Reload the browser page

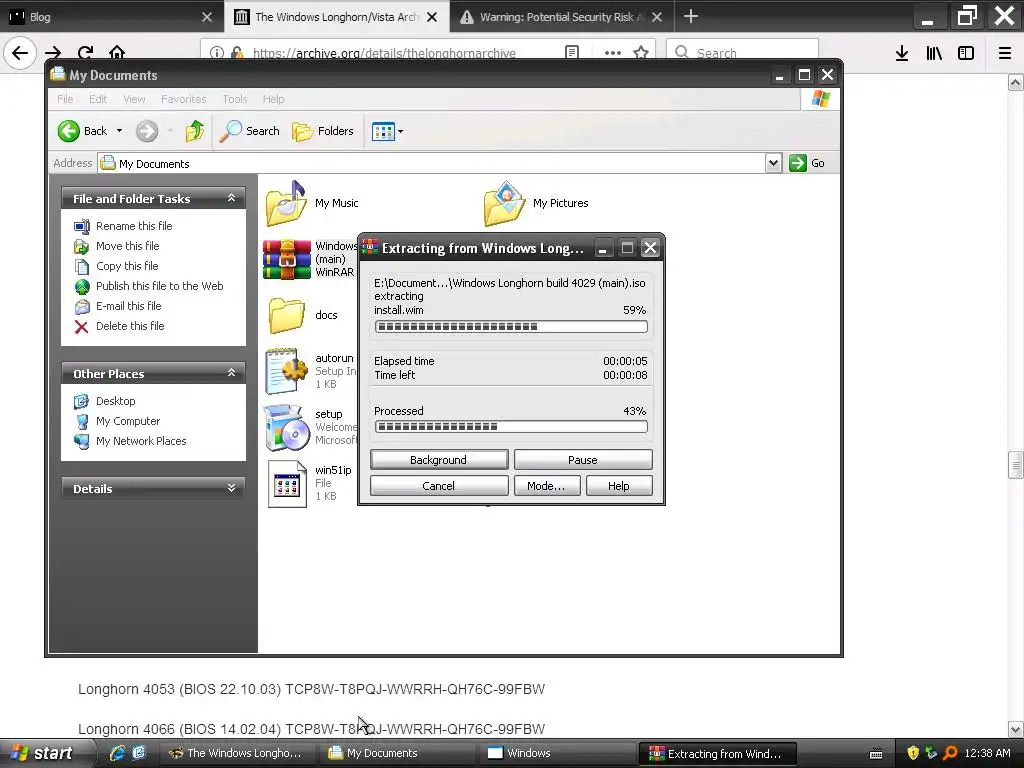85,53
